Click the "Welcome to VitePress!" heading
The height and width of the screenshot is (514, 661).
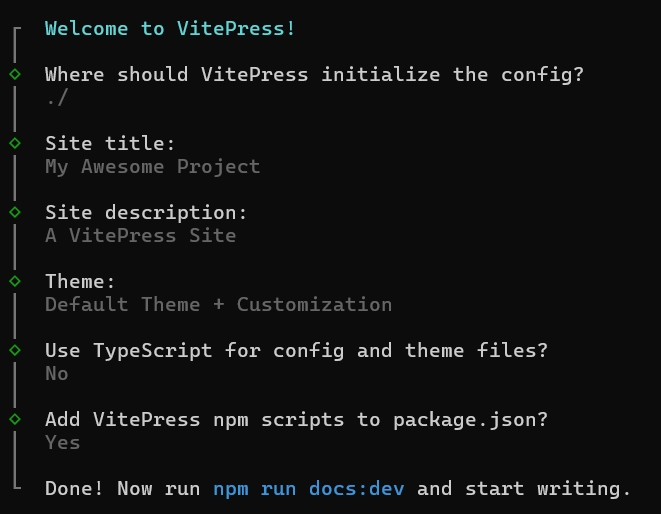[x=170, y=29]
